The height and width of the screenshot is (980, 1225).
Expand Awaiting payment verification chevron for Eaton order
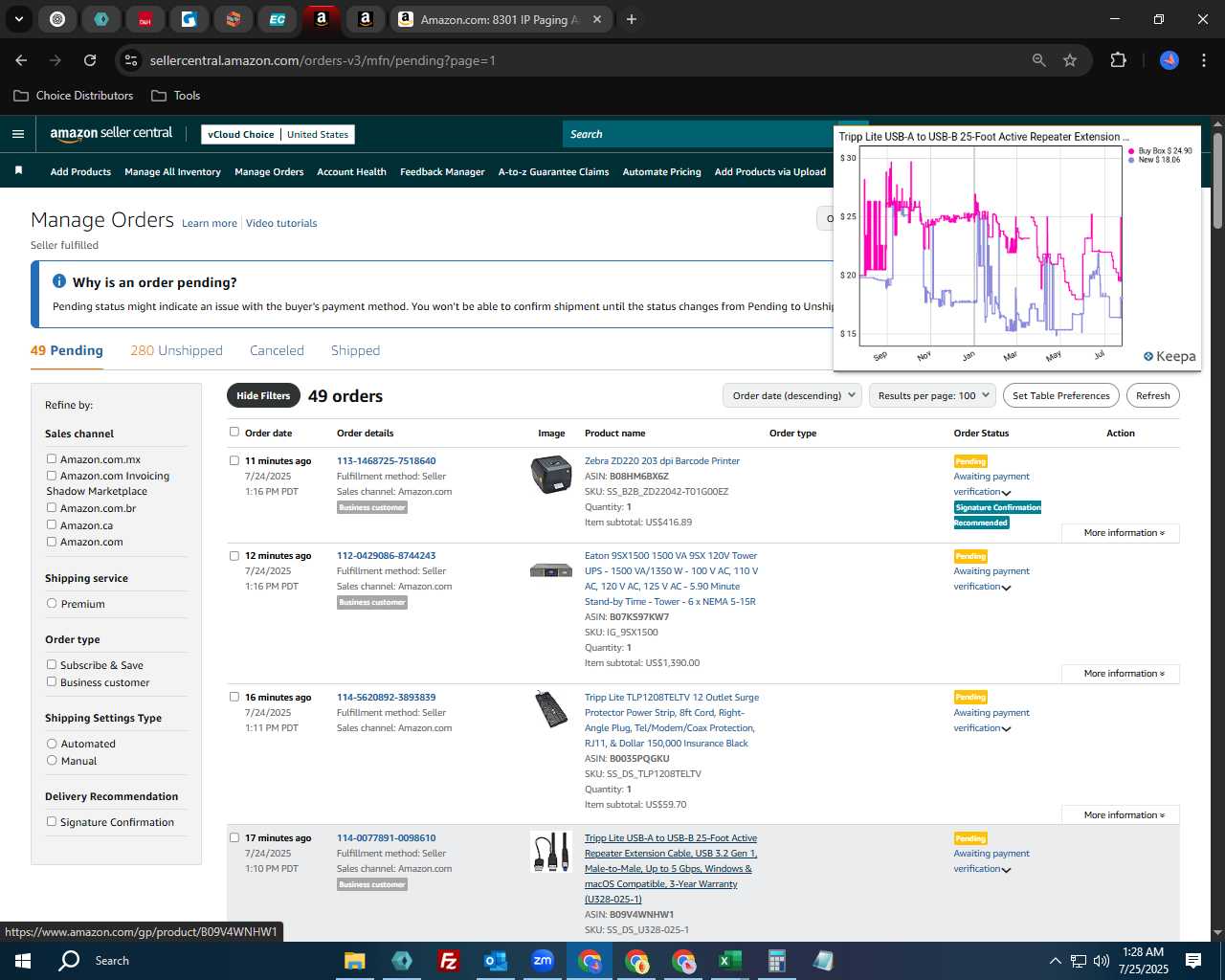pyautogui.click(x=1006, y=588)
